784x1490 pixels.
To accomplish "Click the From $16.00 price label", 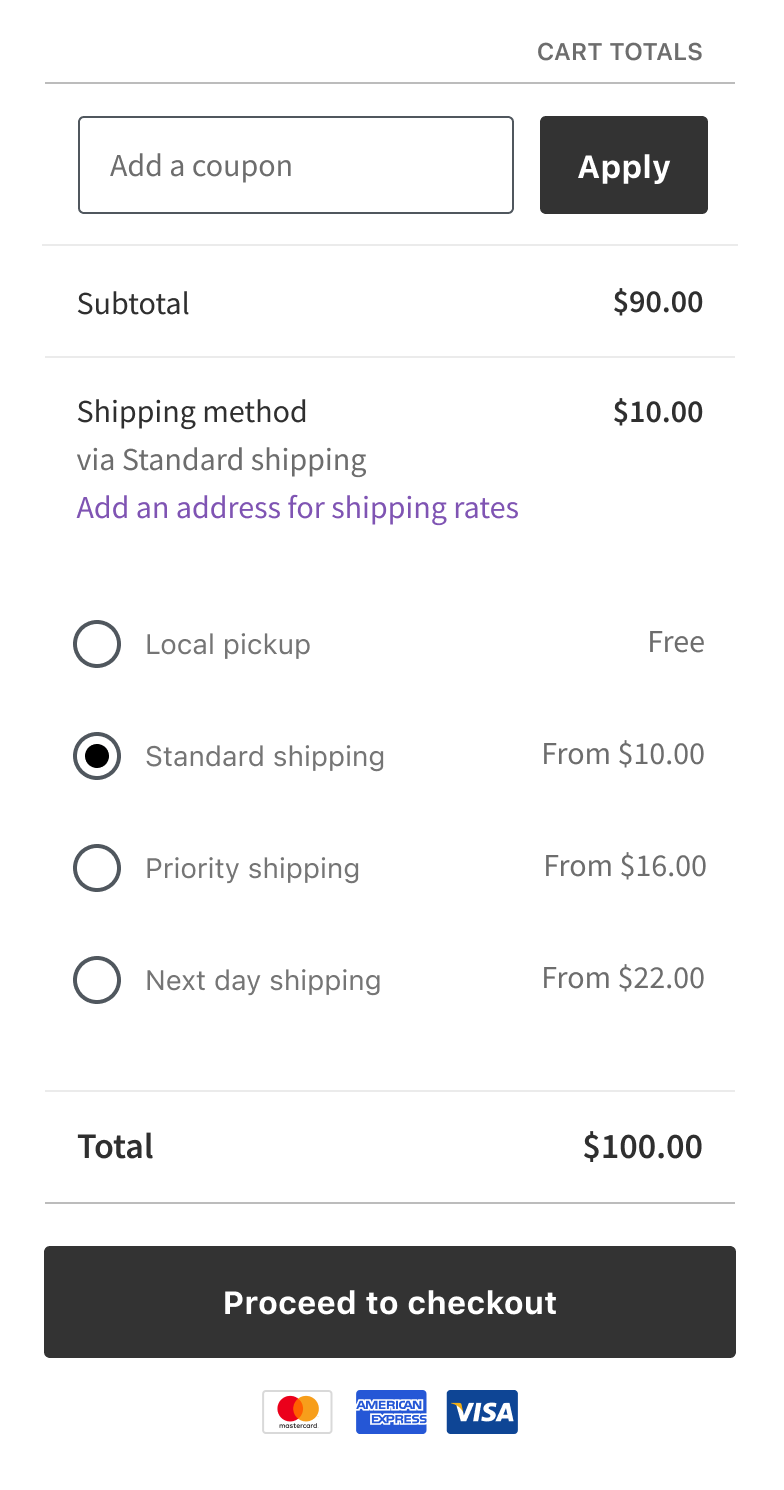I will pyautogui.click(x=623, y=866).
